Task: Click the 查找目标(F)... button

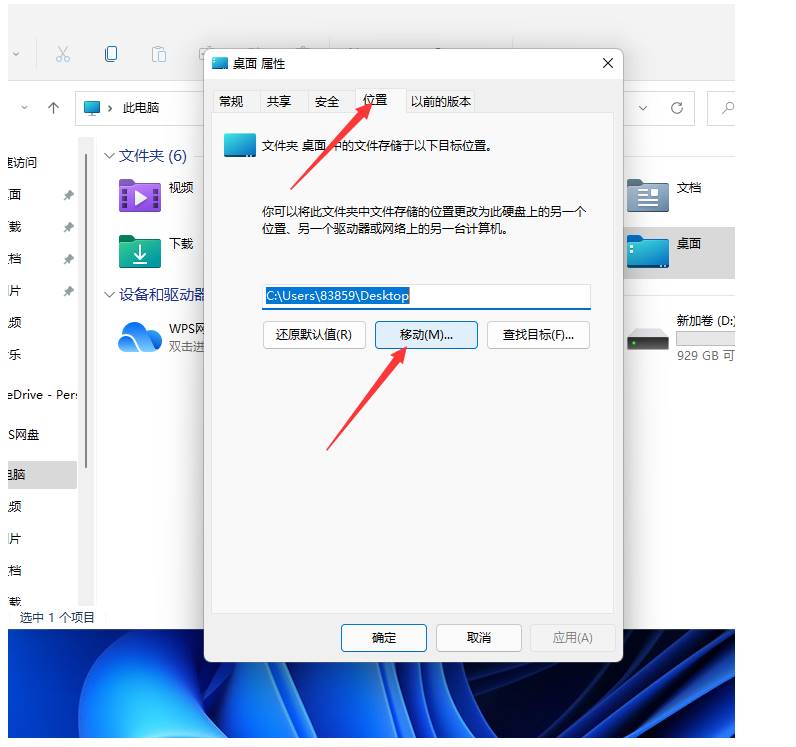Action: click(x=538, y=335)
